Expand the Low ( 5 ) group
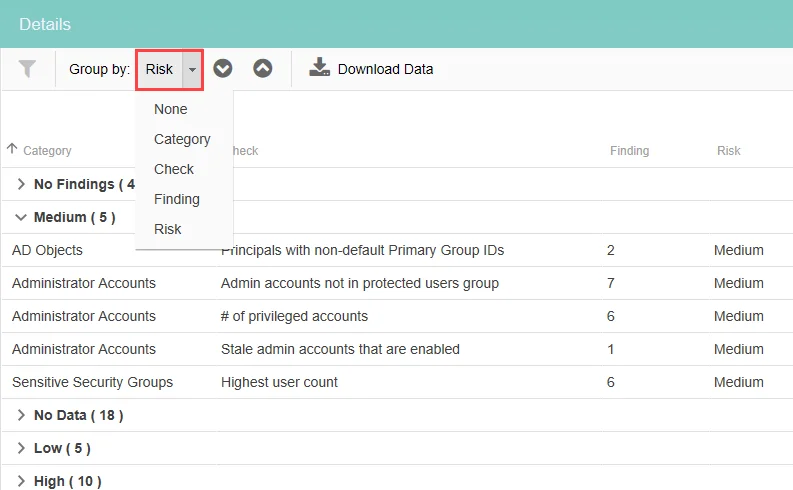 (21, 448)
